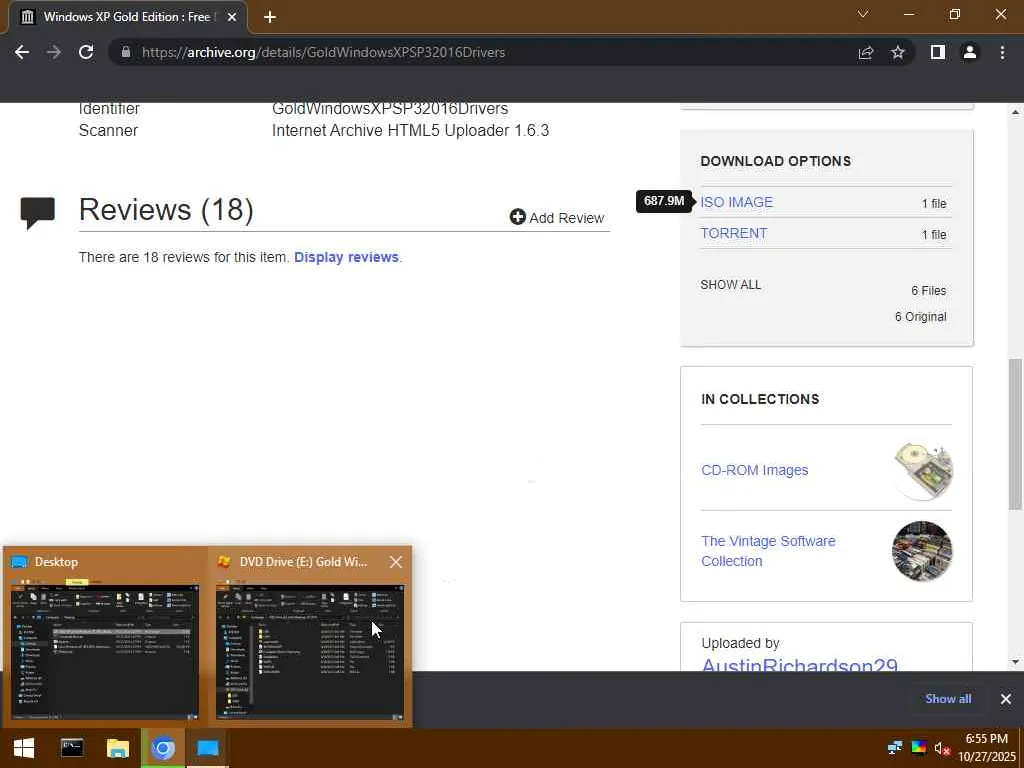The image size is (1024, 768).
Task: Close the DVD Drive (E:) preview window
Action: (396, 562)
